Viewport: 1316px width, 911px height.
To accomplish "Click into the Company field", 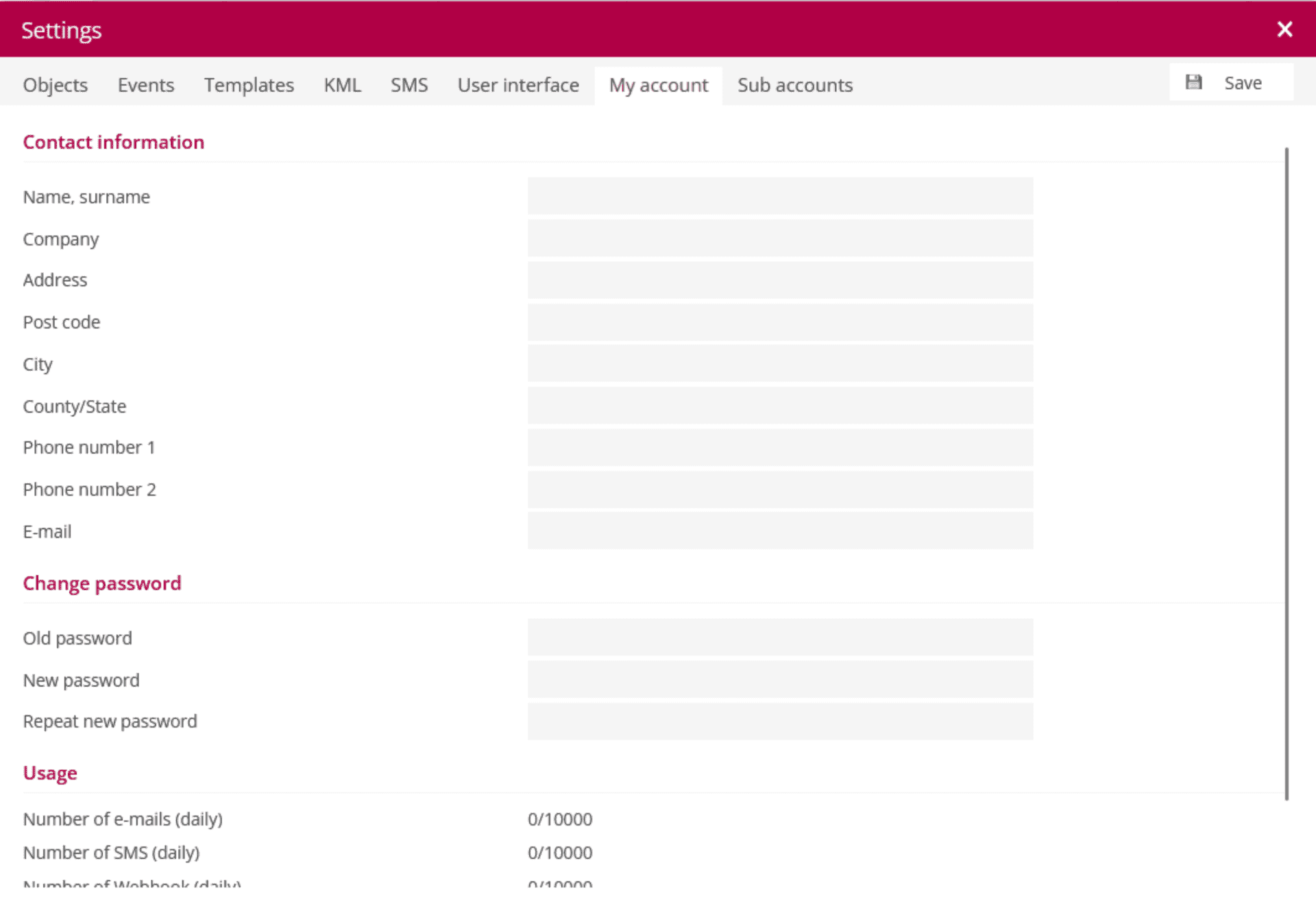I will point(780,239).
